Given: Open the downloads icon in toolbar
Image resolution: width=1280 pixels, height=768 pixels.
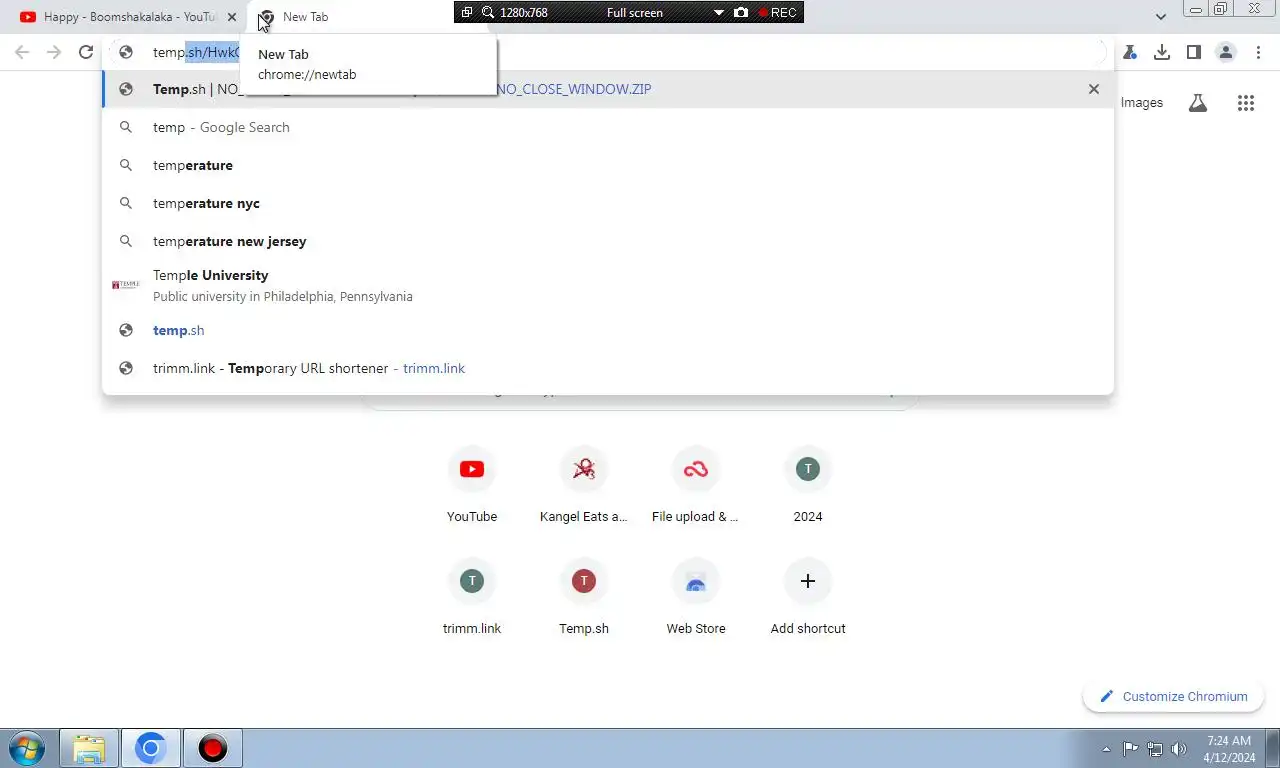Looking at the screenshot, I should [x=1162, y=52].
